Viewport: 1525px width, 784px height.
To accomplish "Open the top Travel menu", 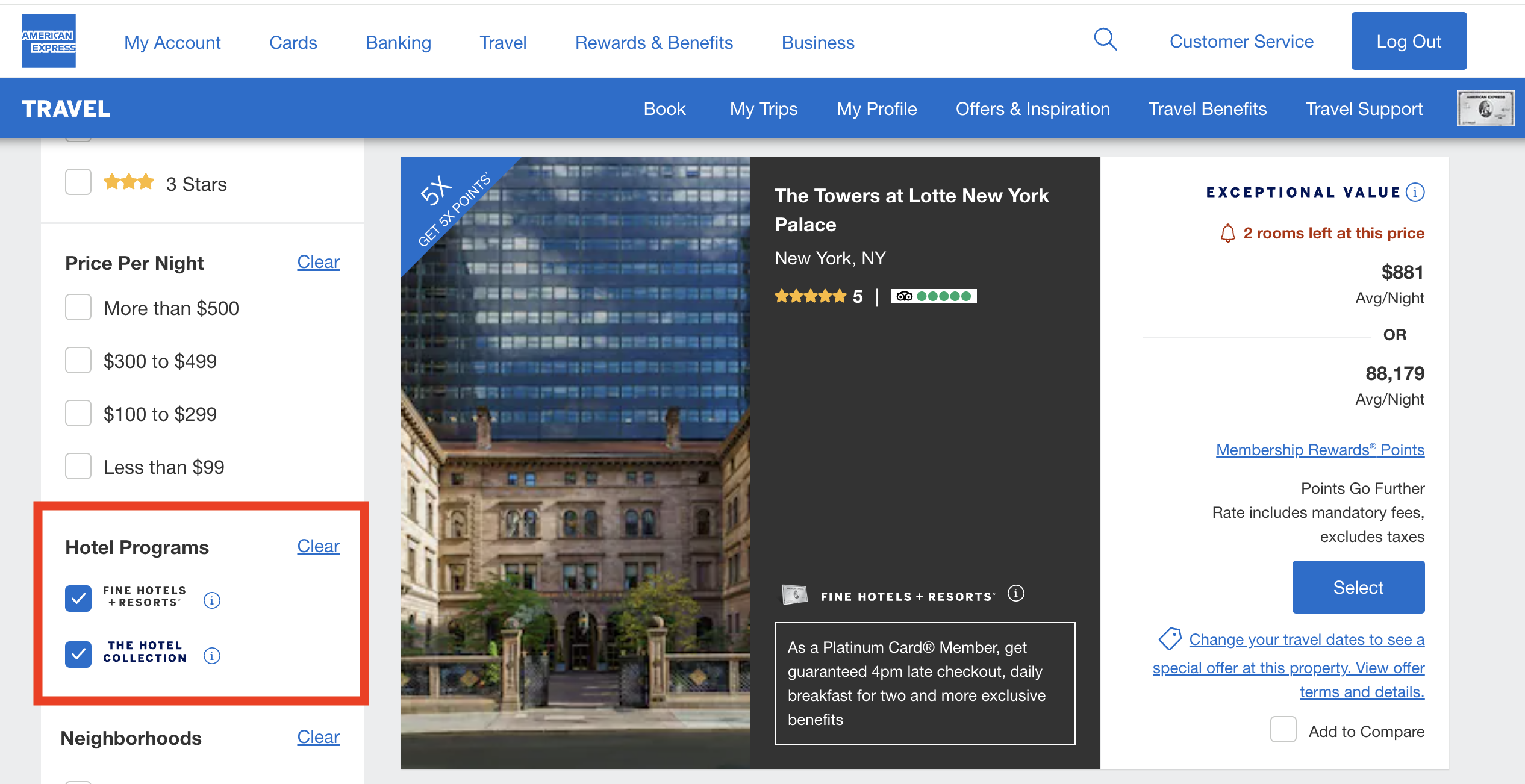I will pyautogui.click(x=503, y=42).
